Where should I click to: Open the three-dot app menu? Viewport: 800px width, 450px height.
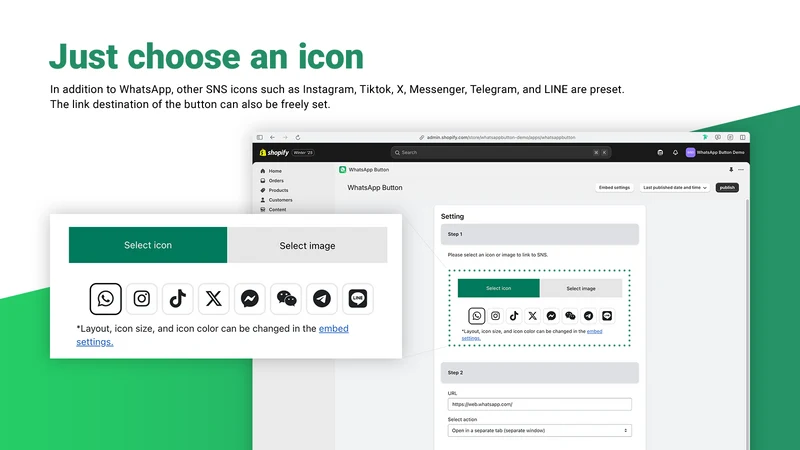coord(741,169)
